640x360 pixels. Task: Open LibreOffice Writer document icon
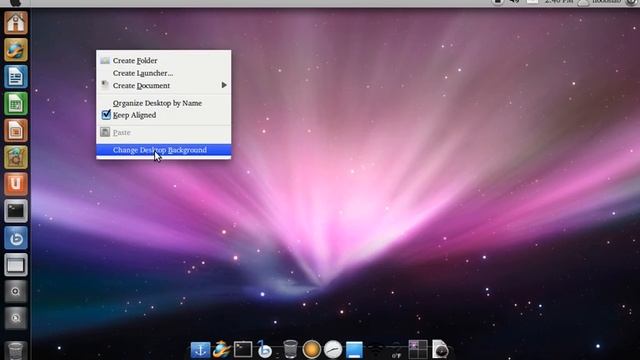click(x=16, y=77)
